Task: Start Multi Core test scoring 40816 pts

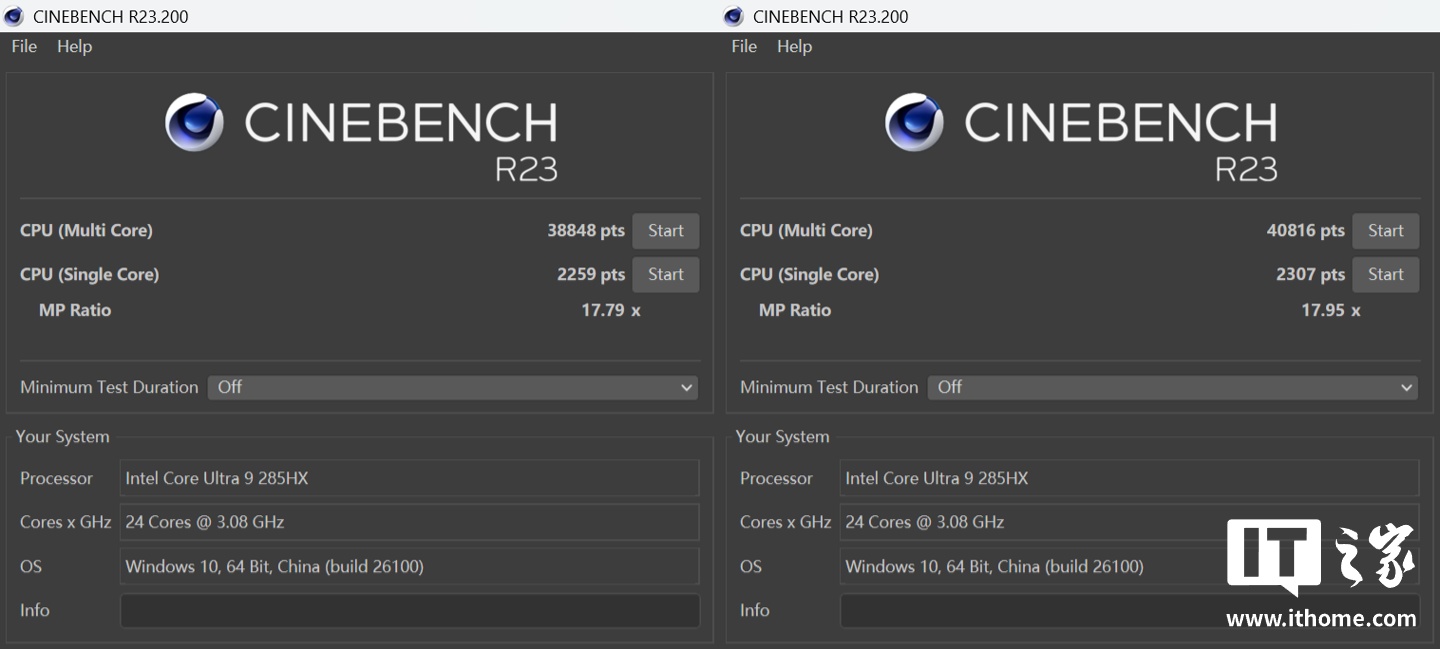Action: [1385, 231]
